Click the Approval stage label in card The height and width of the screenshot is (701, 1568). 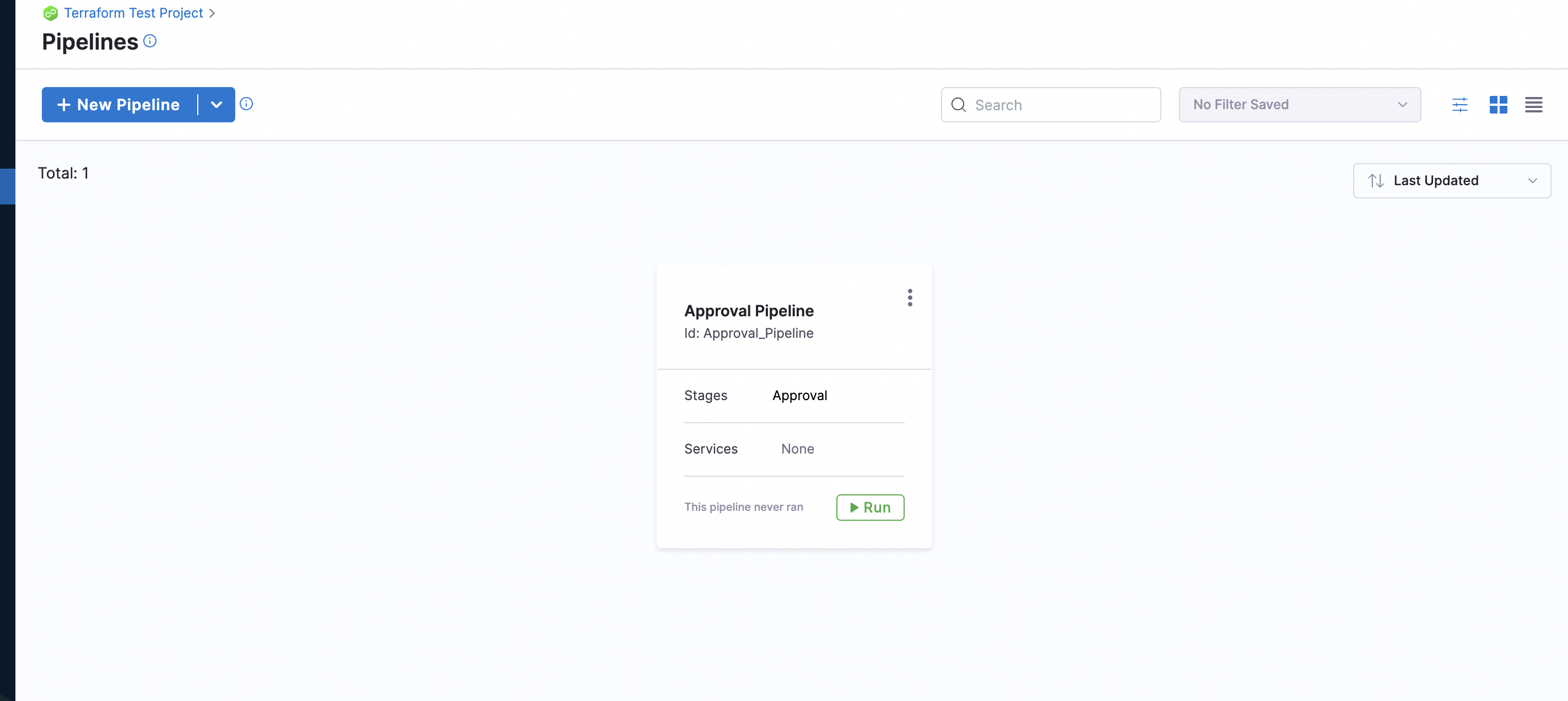coord(799,395)
